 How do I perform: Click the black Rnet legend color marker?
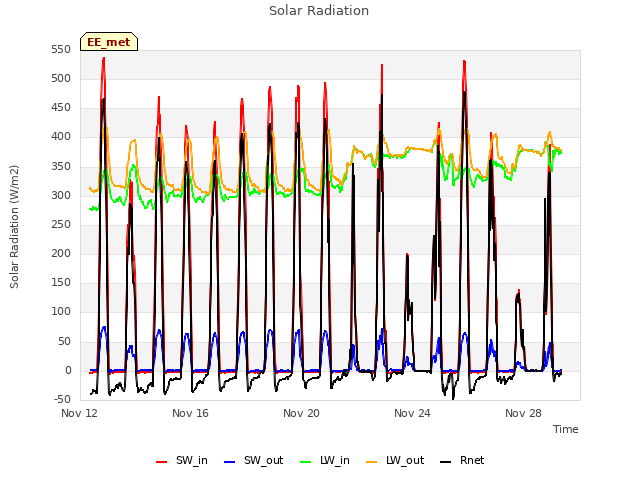pos(446,462)
